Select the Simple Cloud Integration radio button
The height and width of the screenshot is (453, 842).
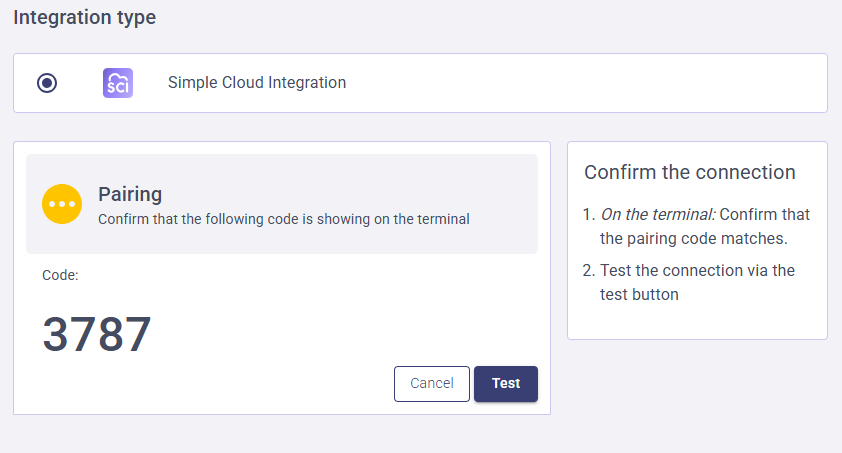coord(47,83)
